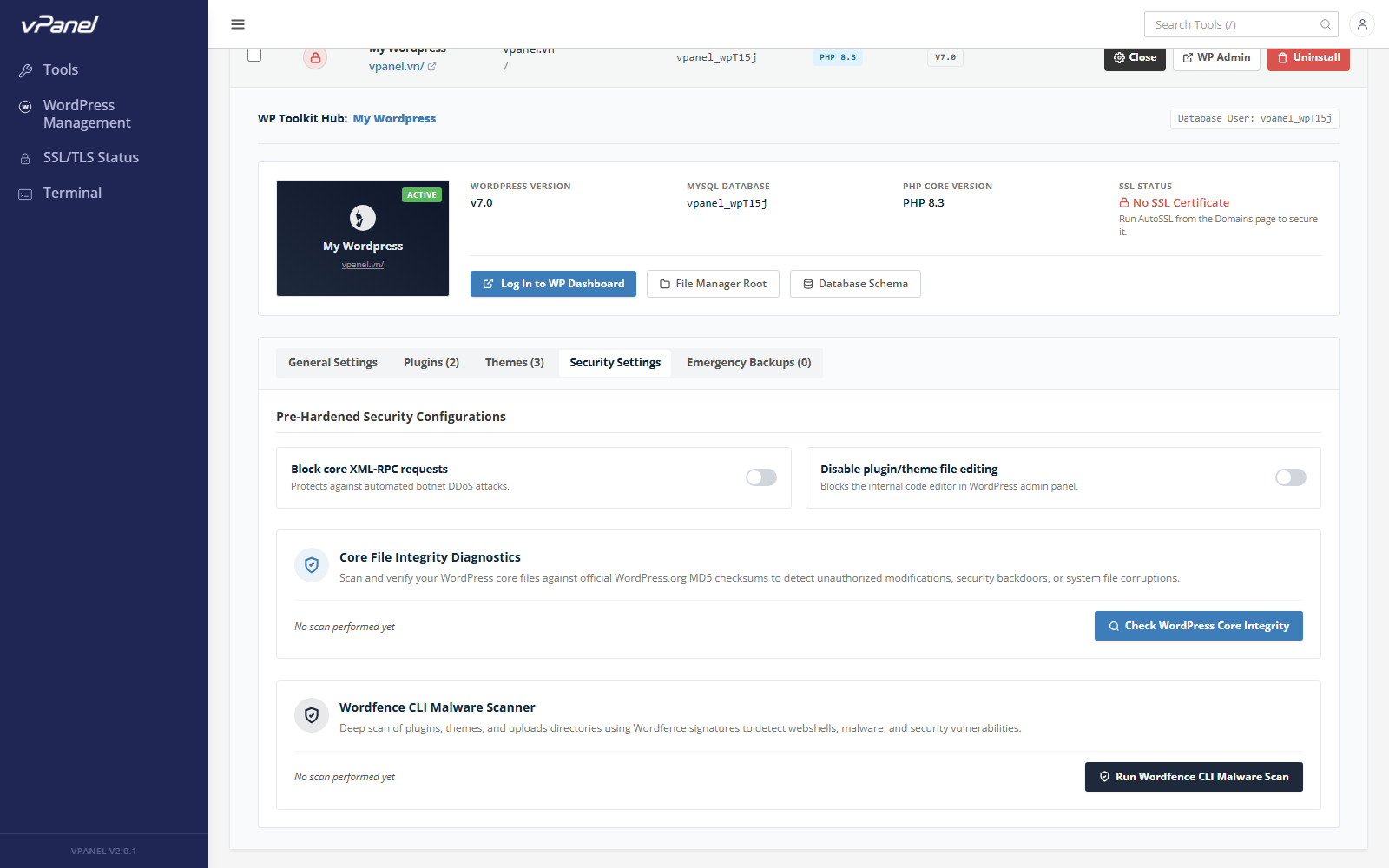This screenshot has height=868, width=1389.
Task: Click Core File Integrity shield icon
Action: coord(312,565)
